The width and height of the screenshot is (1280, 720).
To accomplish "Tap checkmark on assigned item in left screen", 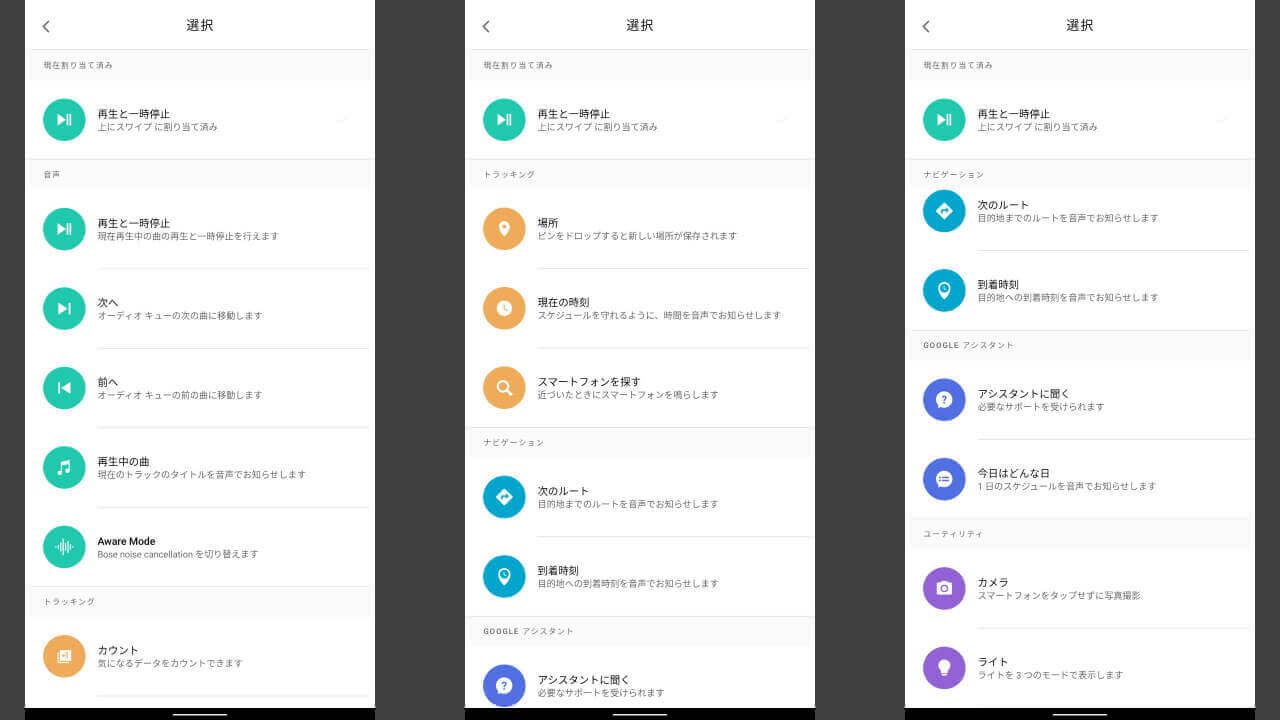I will point(343,120).
